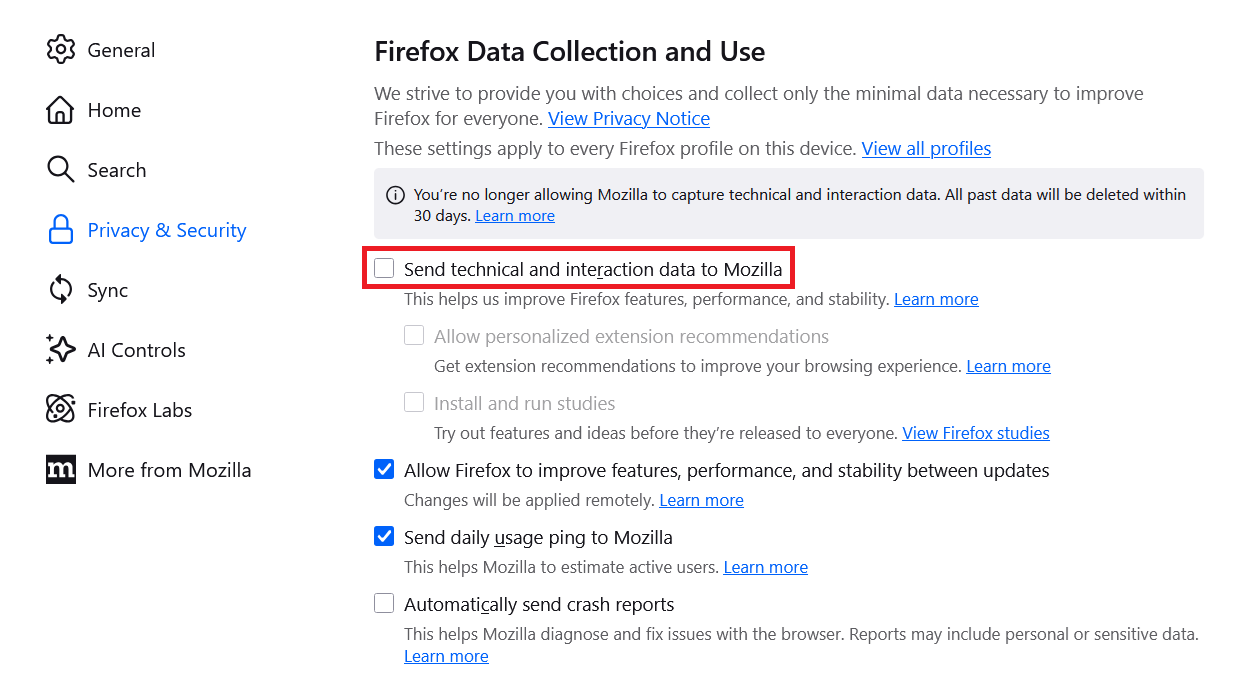Click Learn more under crash reports
This screenshot has width=1247, height=689.
pyautogui.click(x=446, y=656)
